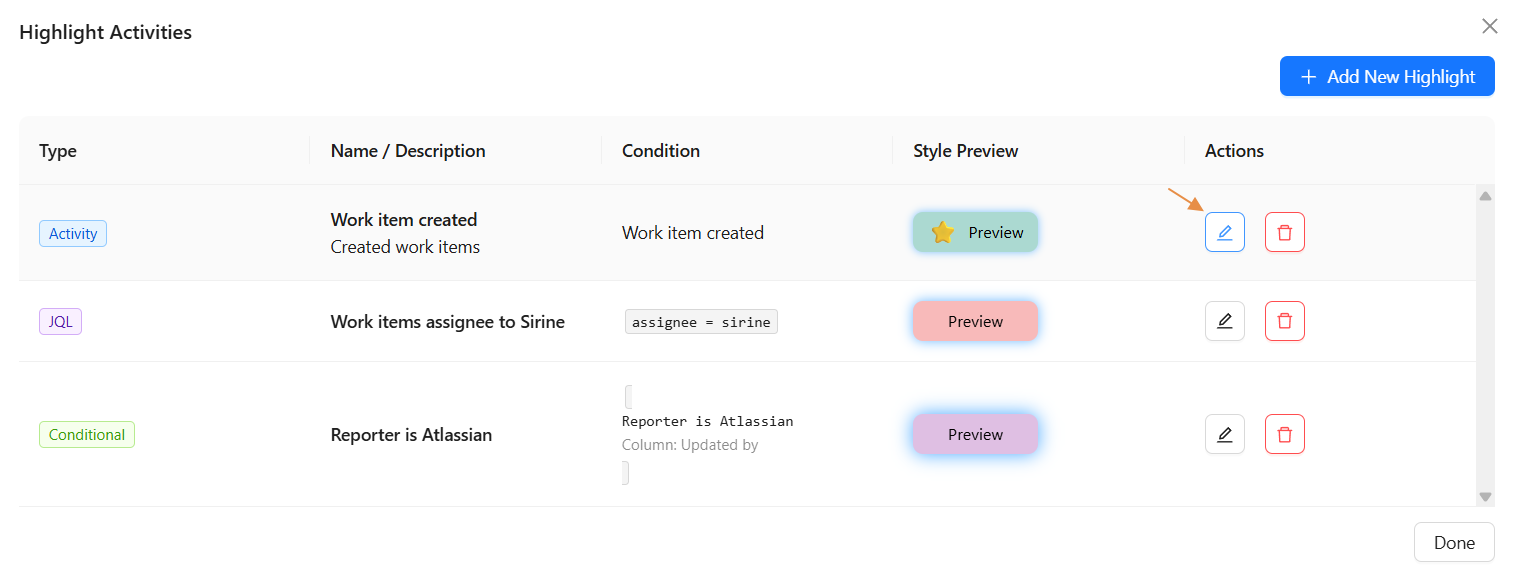Click the star icon in green preview
Screen dimensions: 1519x577
coord(942,233)
